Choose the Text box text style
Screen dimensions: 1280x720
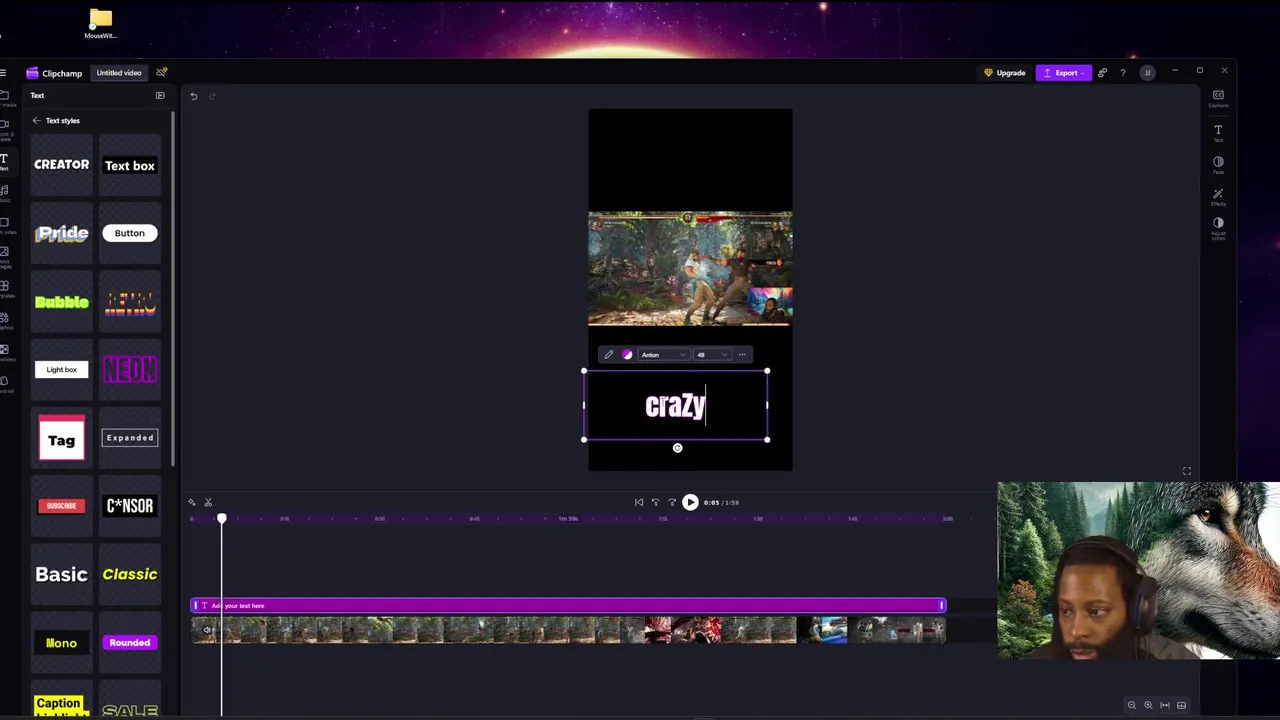tap(130, 165)
